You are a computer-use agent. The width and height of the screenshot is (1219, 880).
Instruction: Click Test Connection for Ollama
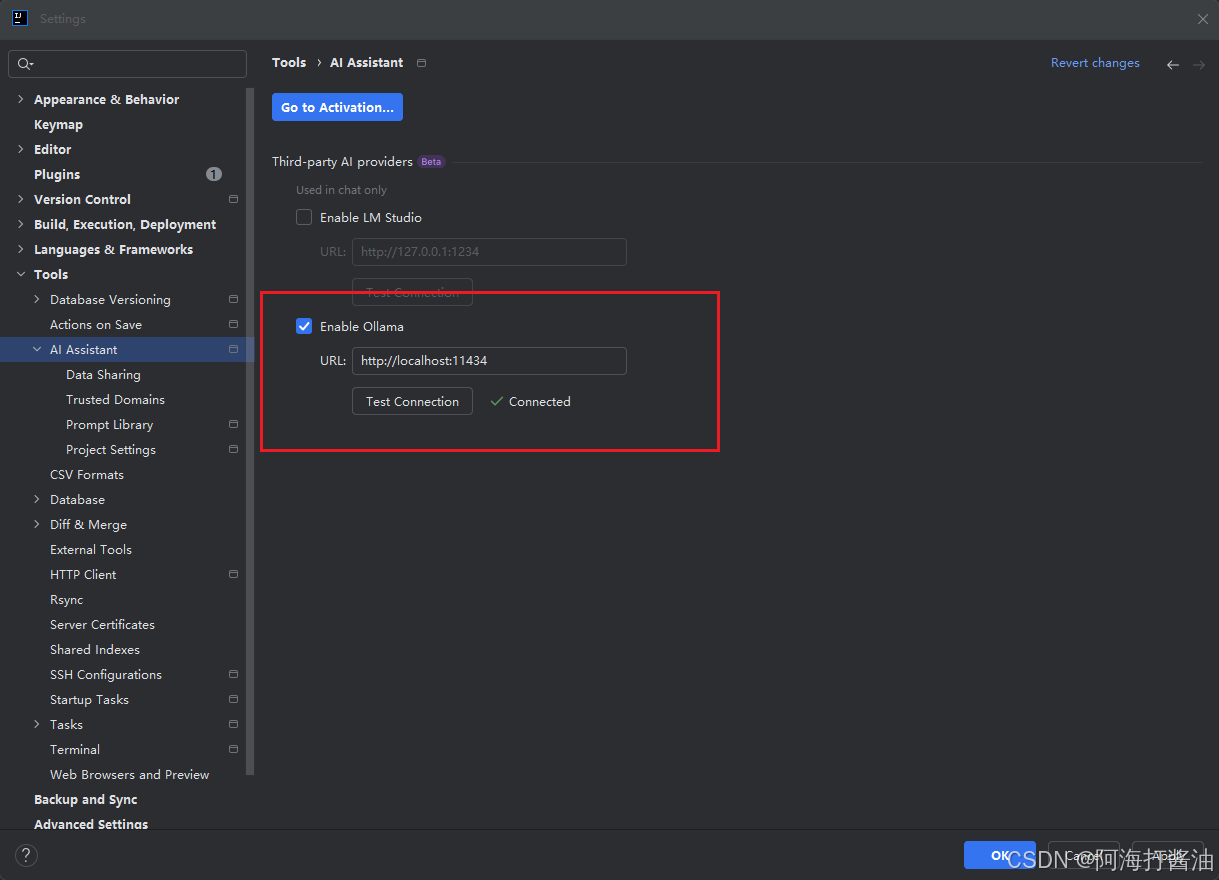click(x=412, y=401)
